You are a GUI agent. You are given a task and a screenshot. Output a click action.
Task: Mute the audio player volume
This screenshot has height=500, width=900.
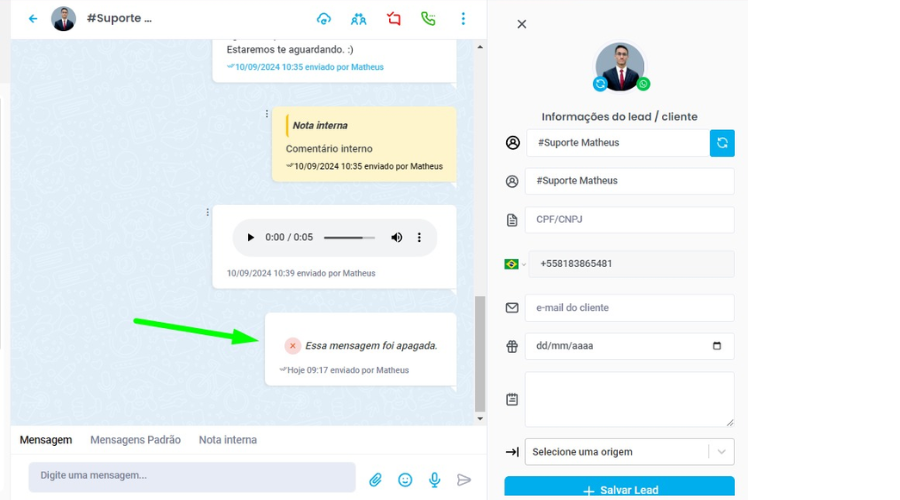tap(397, 238)
